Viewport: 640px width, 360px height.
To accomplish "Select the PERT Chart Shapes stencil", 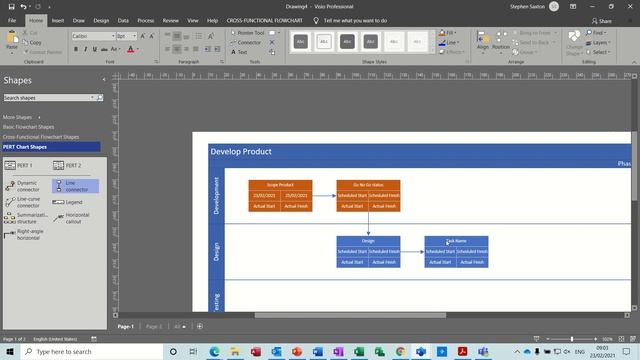I will click(x=51, y=147).
